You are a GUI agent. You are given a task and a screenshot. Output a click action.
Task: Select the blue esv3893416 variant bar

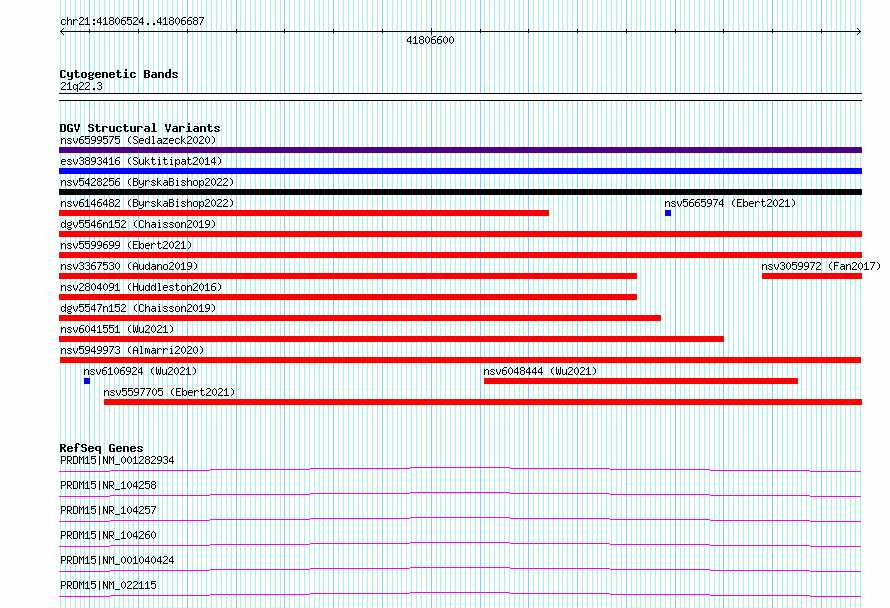coord(460,171)
